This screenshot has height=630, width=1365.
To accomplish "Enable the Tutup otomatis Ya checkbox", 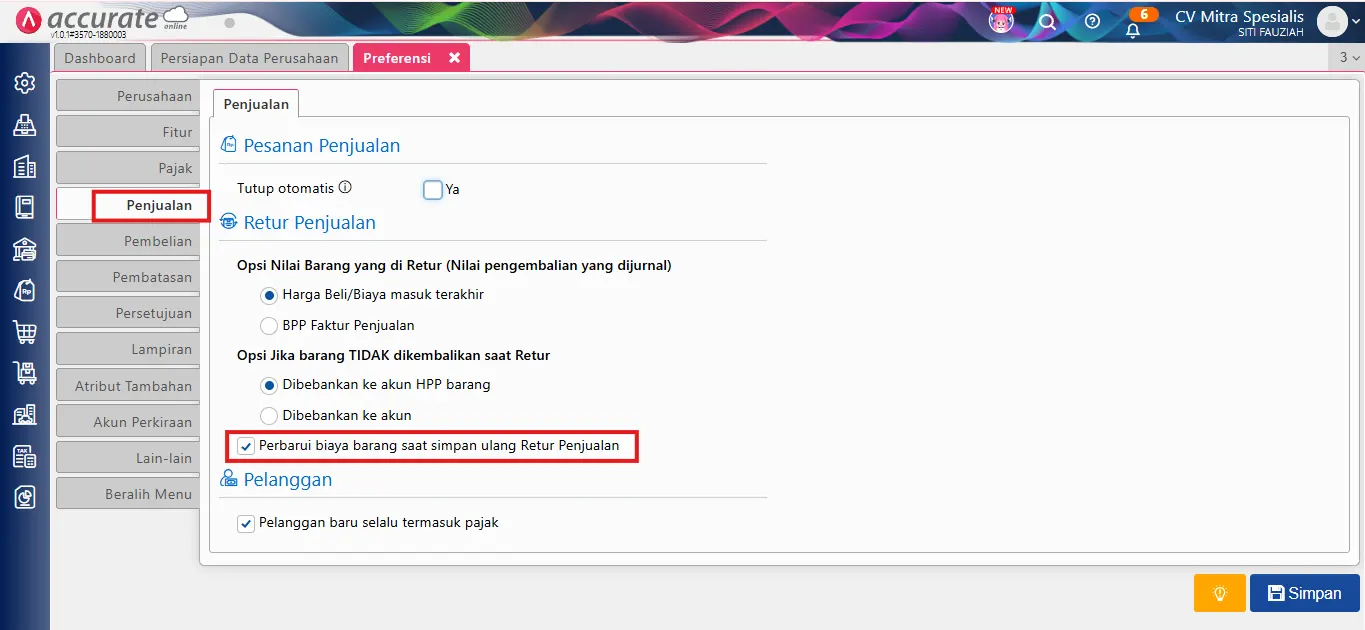I will tap(433, 189).
